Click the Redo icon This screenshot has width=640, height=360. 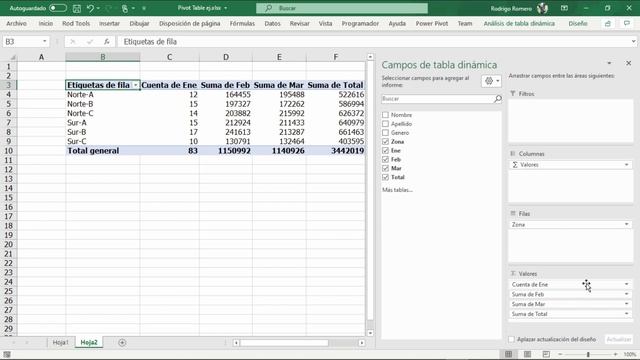click(x=109, y=8)
